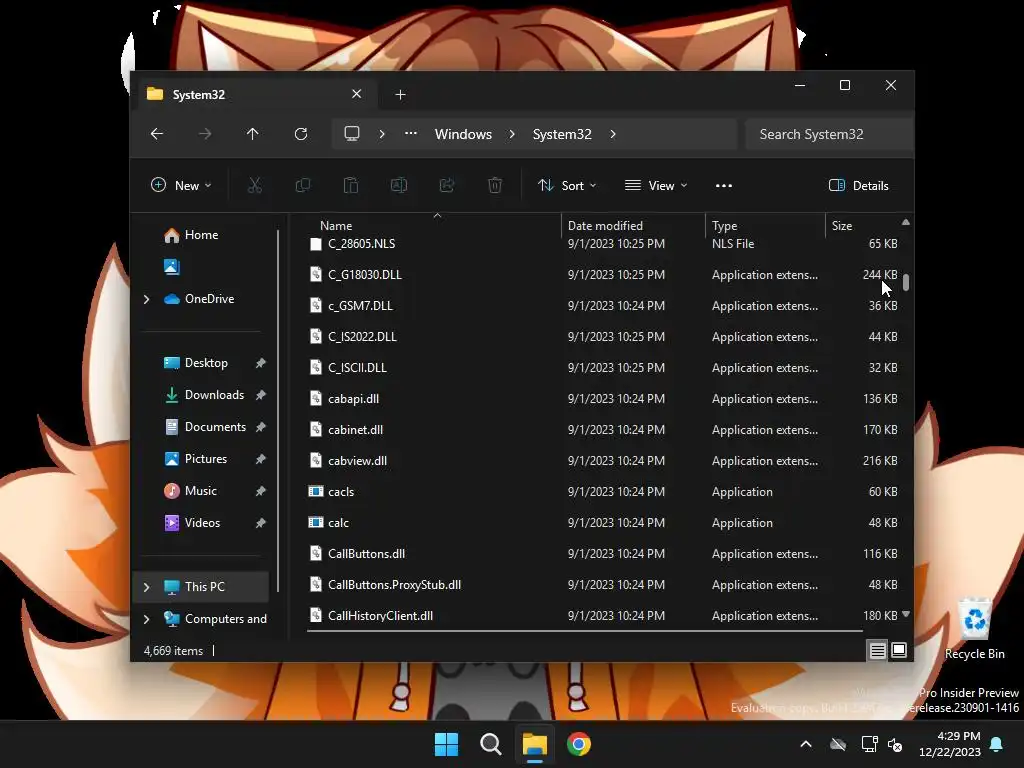
Task: Open the Recycle Bin desktop icon
Action: [x=974, y=630]
